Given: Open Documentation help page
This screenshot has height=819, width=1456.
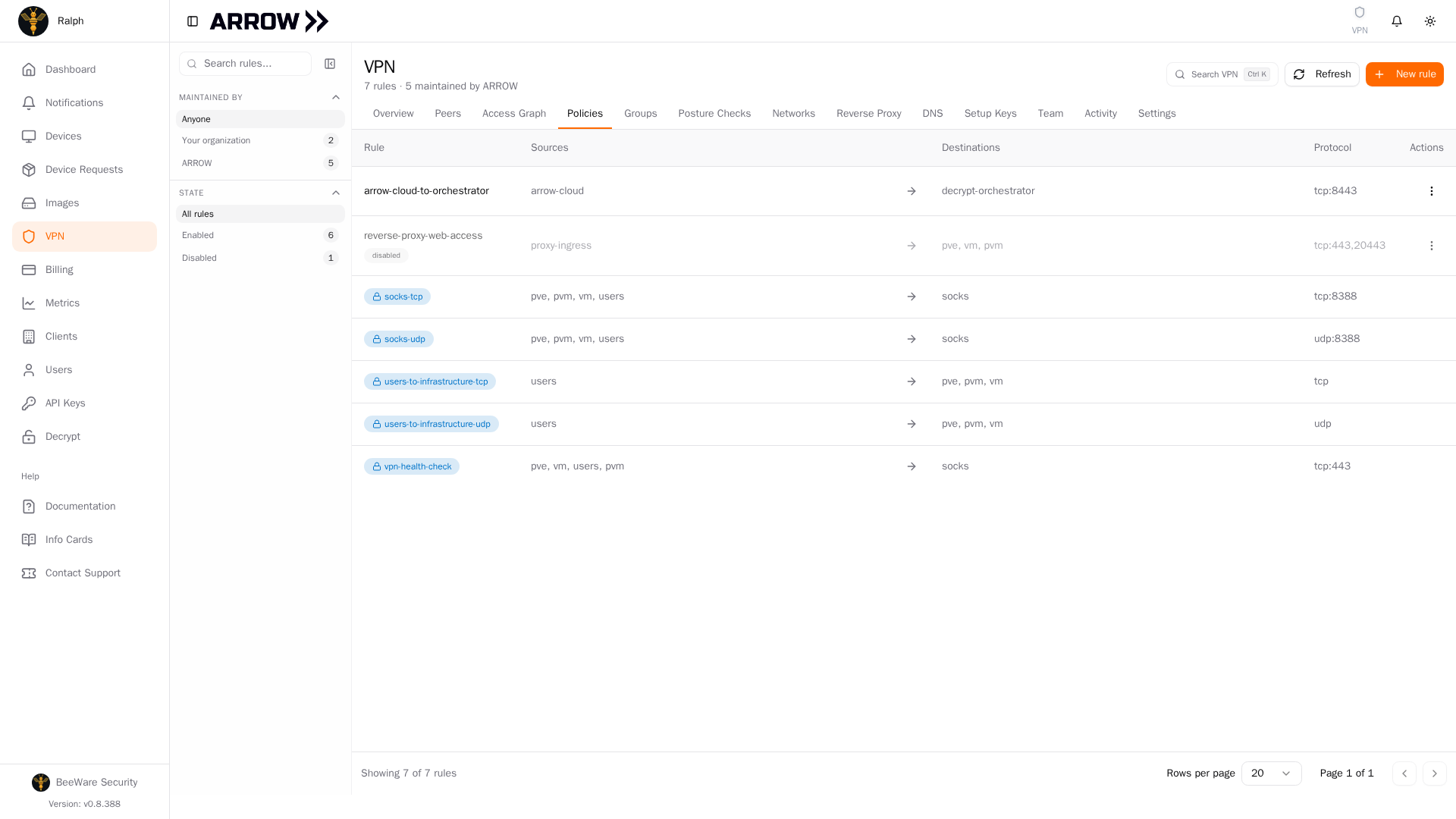Looking at the screenshot, I should point(84,507).
